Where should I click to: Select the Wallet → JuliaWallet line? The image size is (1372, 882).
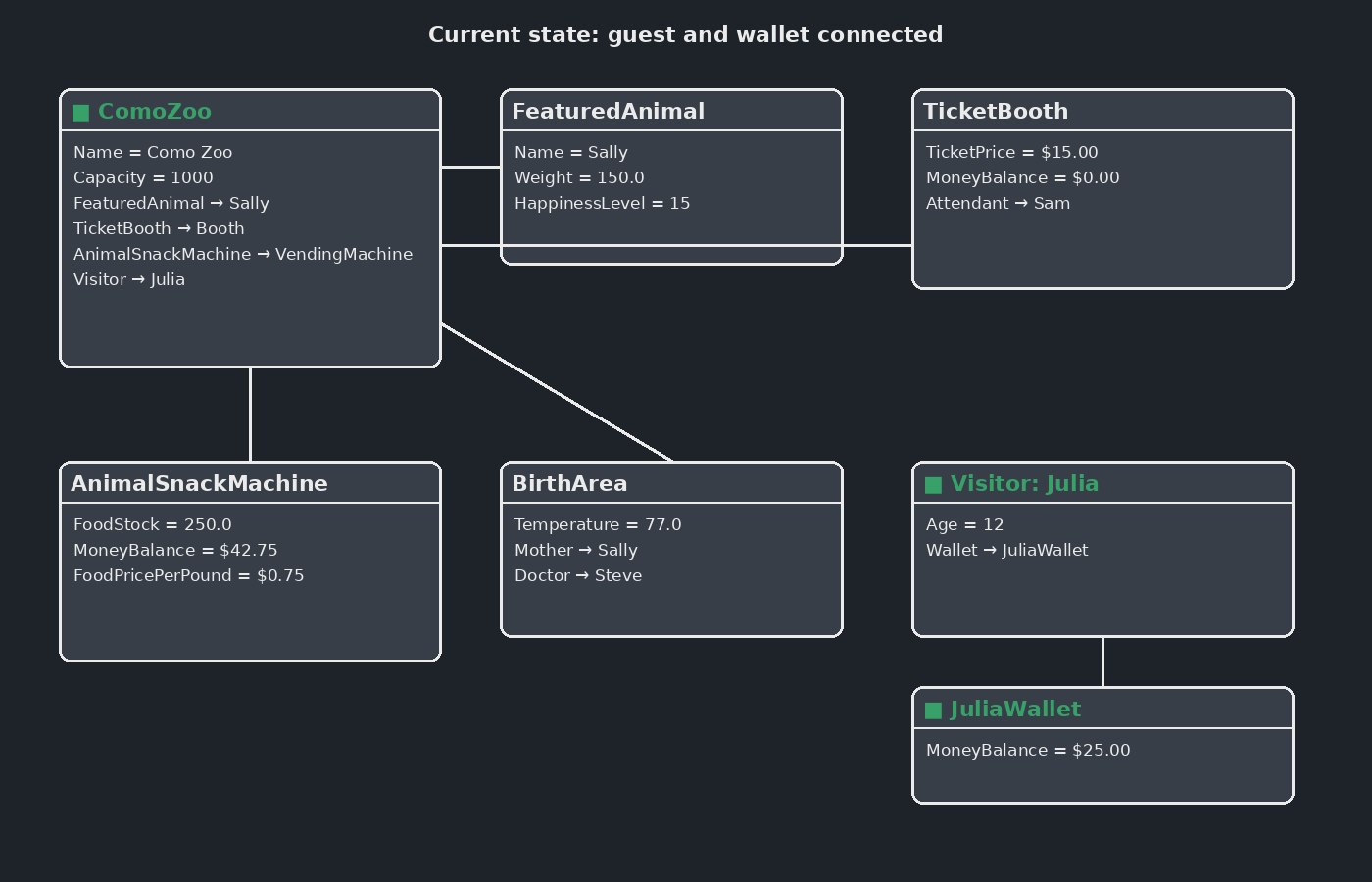1007,550
